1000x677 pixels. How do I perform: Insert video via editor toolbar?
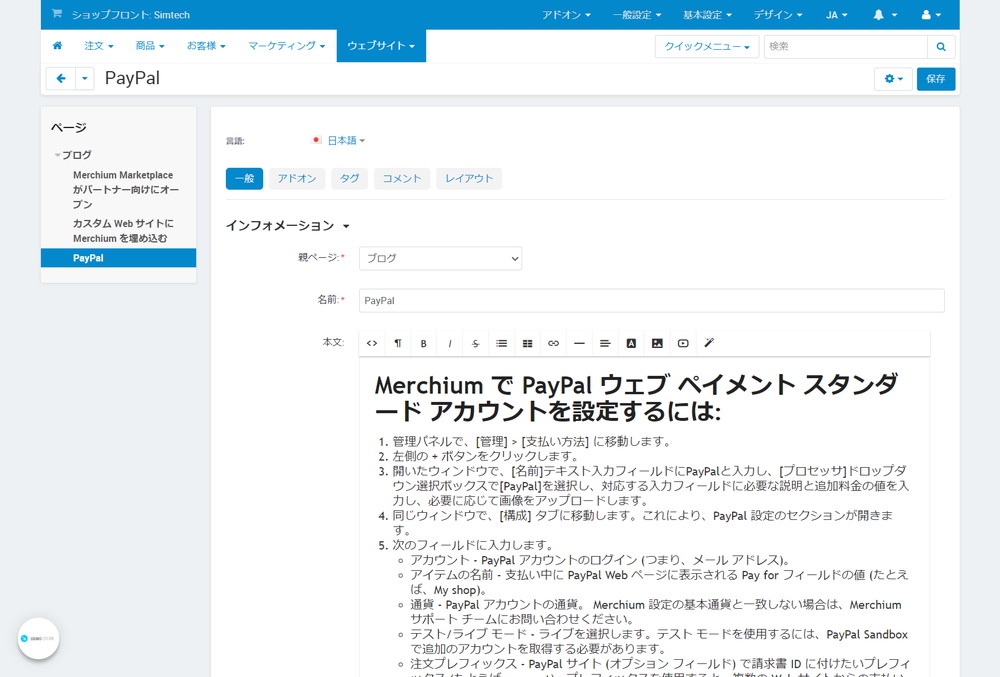point(683,344)
